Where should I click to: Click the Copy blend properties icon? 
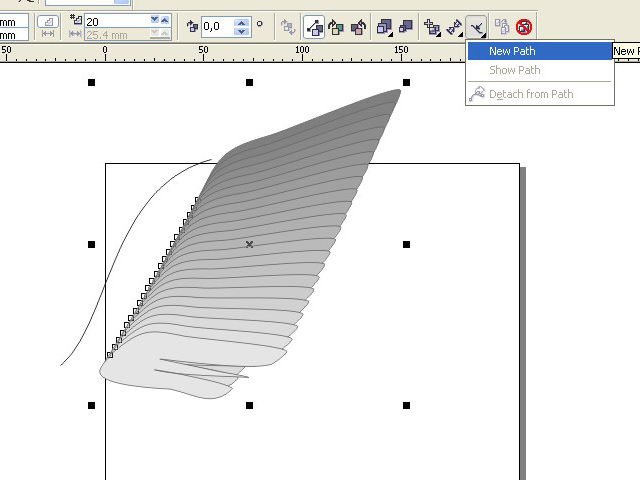click(501, 27)
